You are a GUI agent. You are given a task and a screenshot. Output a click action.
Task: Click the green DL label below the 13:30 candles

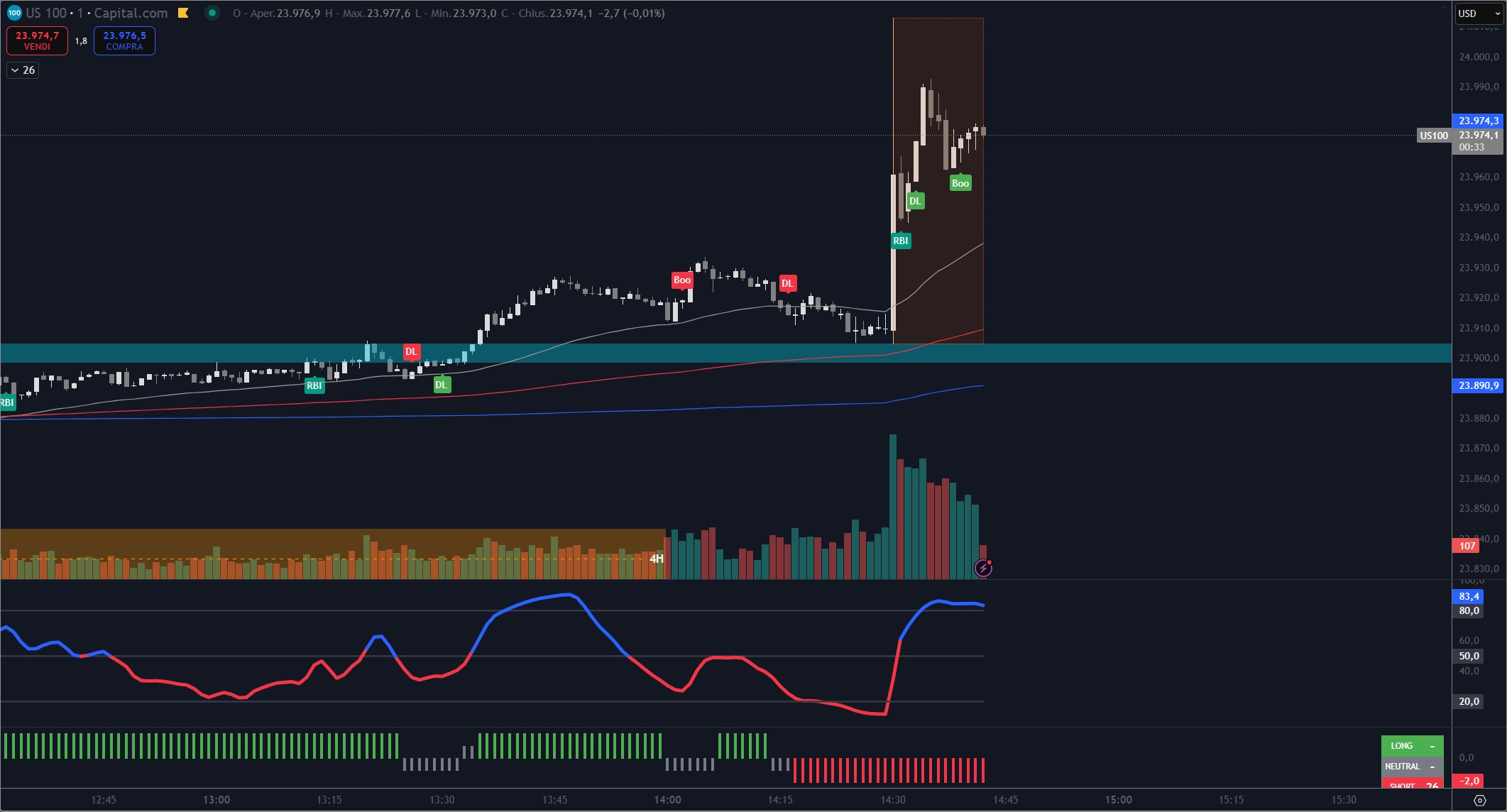click(x=441, y=385)
